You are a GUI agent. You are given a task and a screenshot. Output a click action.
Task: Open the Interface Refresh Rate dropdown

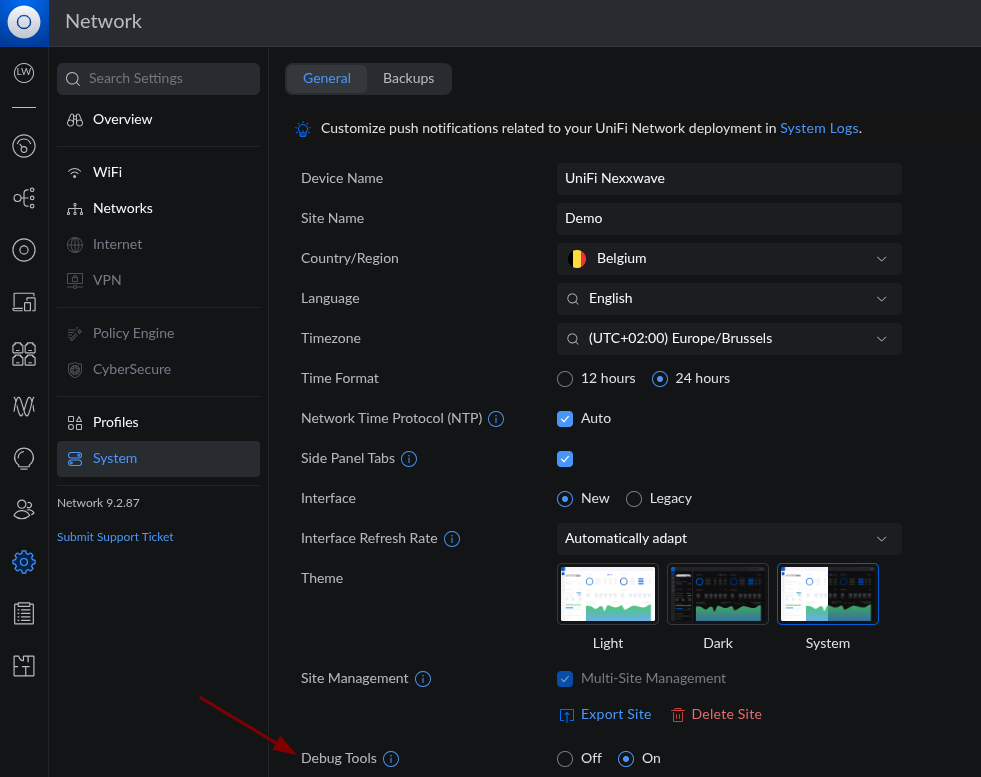click(x=729, y=539)
